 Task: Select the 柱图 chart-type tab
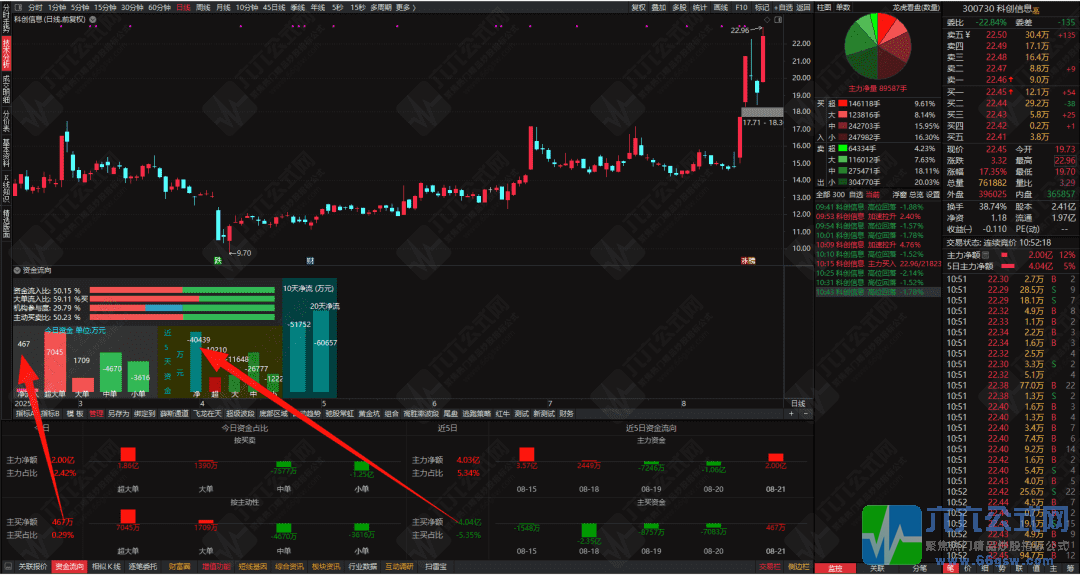[x=824, y=7]
